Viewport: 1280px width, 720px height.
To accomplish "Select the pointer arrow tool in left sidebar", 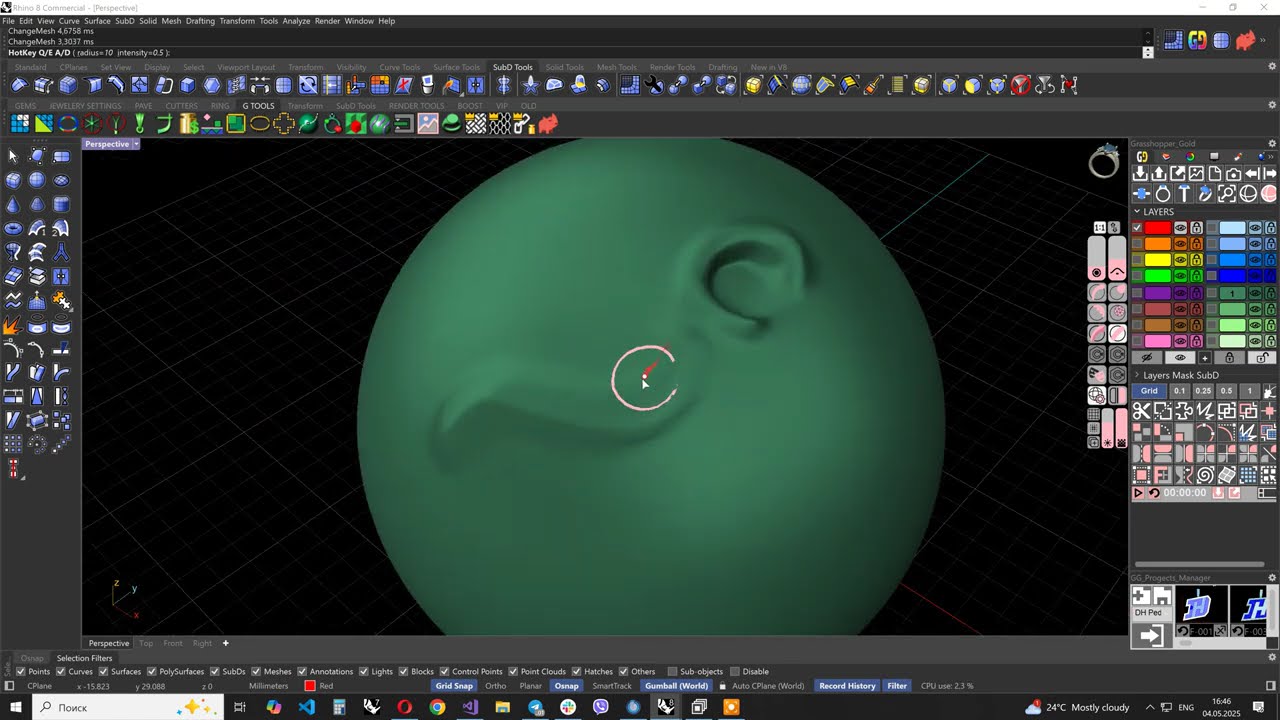I will click(x=13, y=156).
